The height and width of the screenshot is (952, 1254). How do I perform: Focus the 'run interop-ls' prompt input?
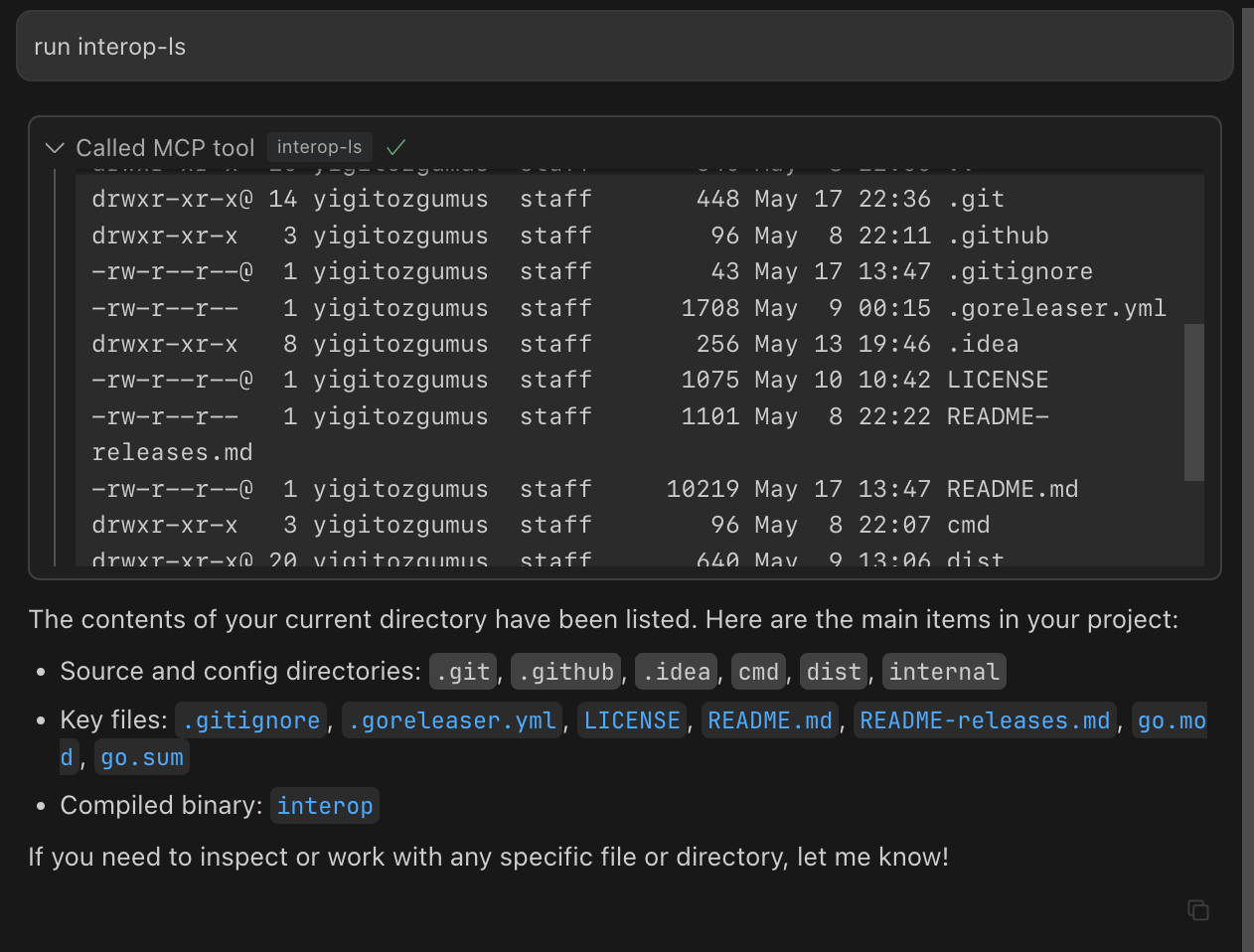[x=624, y=47]
